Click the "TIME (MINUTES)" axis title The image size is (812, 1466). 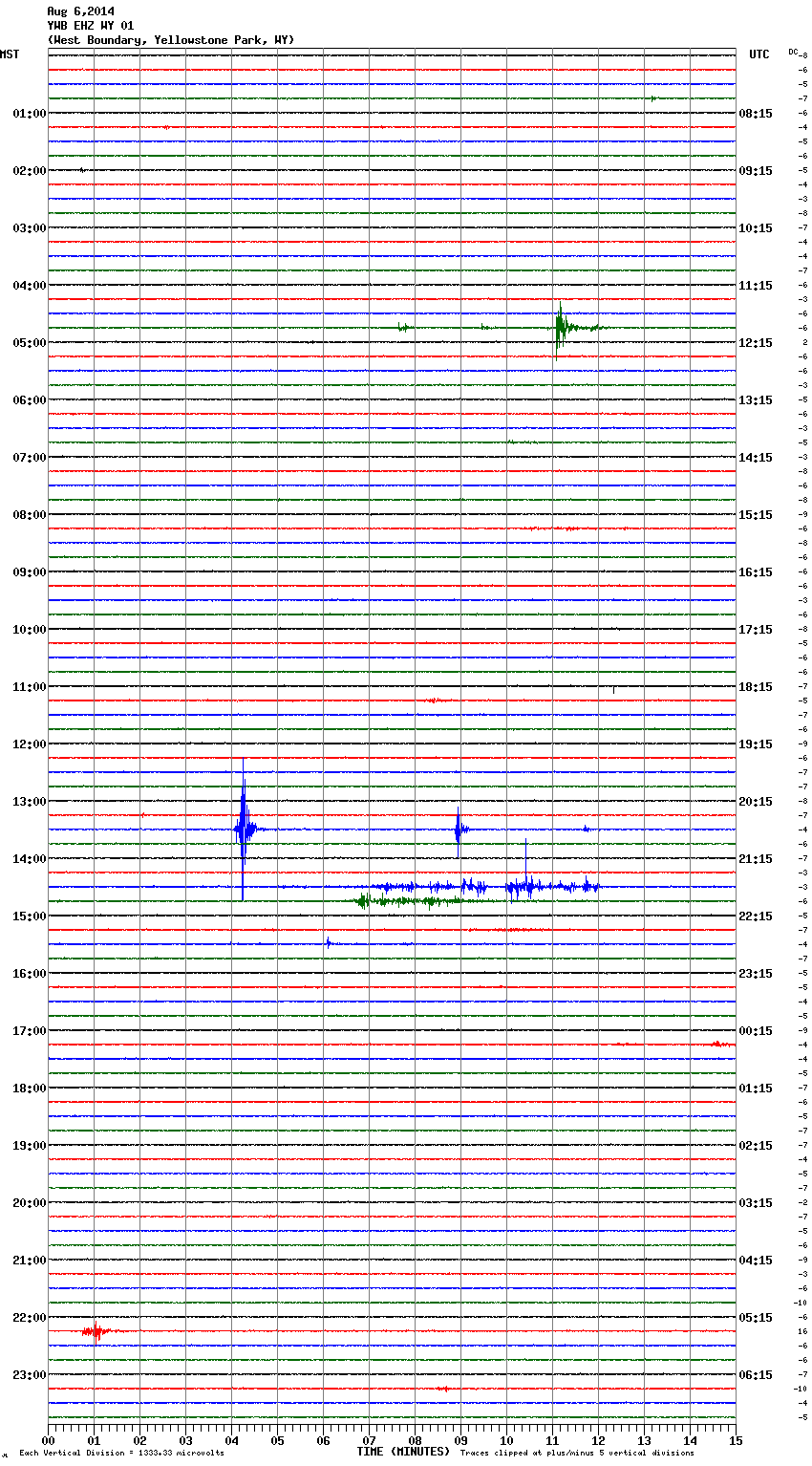(403, 1452)
